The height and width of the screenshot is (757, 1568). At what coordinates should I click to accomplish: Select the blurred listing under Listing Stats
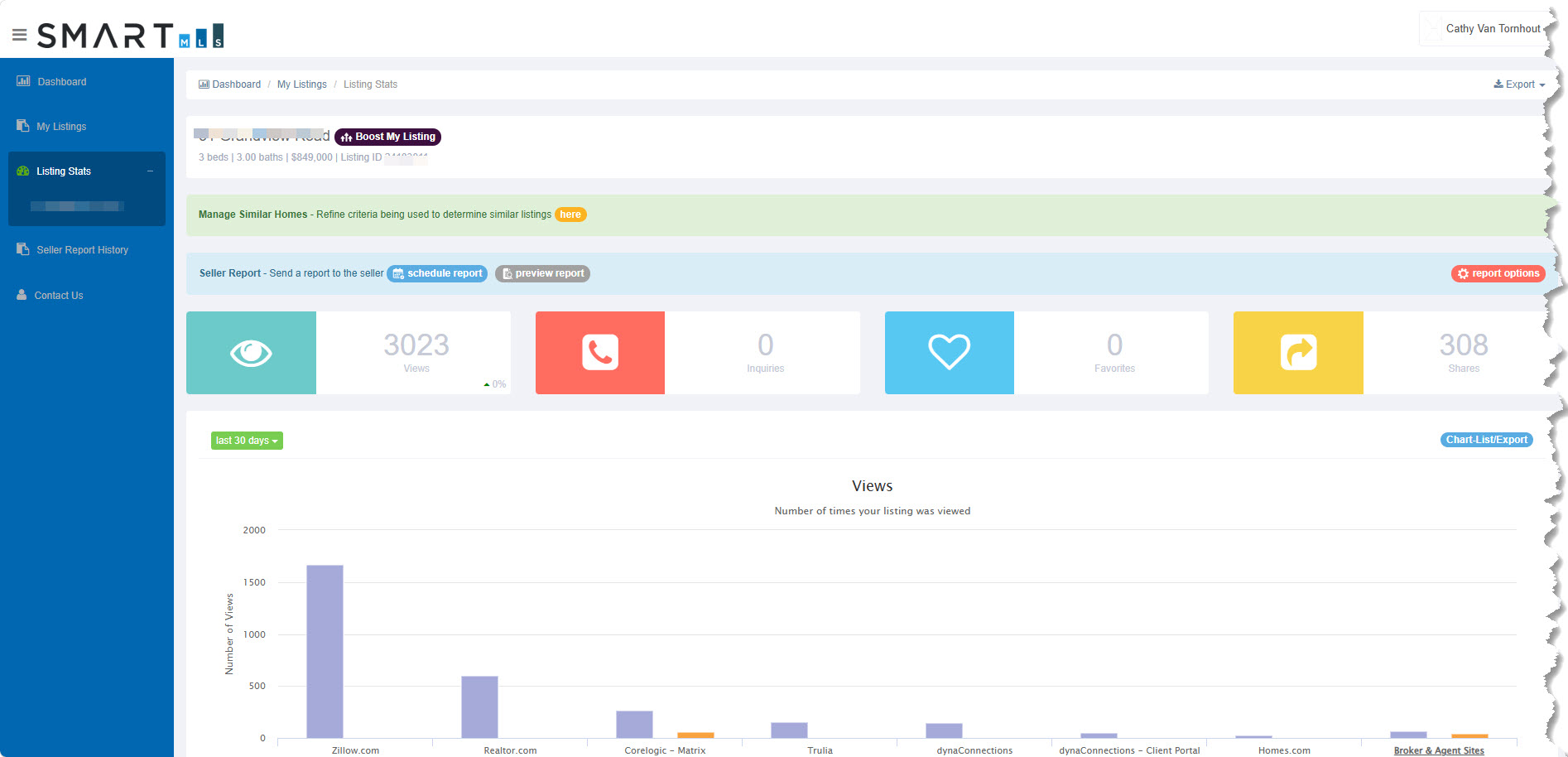[x=77, y=206]
